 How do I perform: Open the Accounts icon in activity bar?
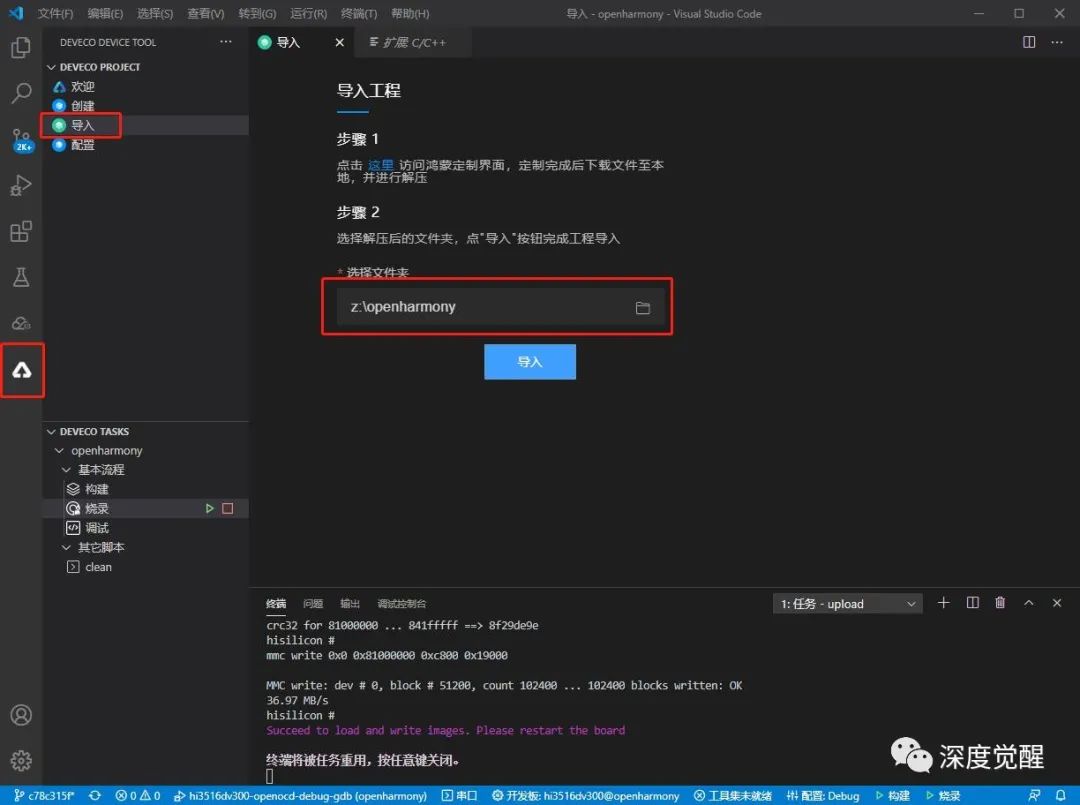coord(21,715)
